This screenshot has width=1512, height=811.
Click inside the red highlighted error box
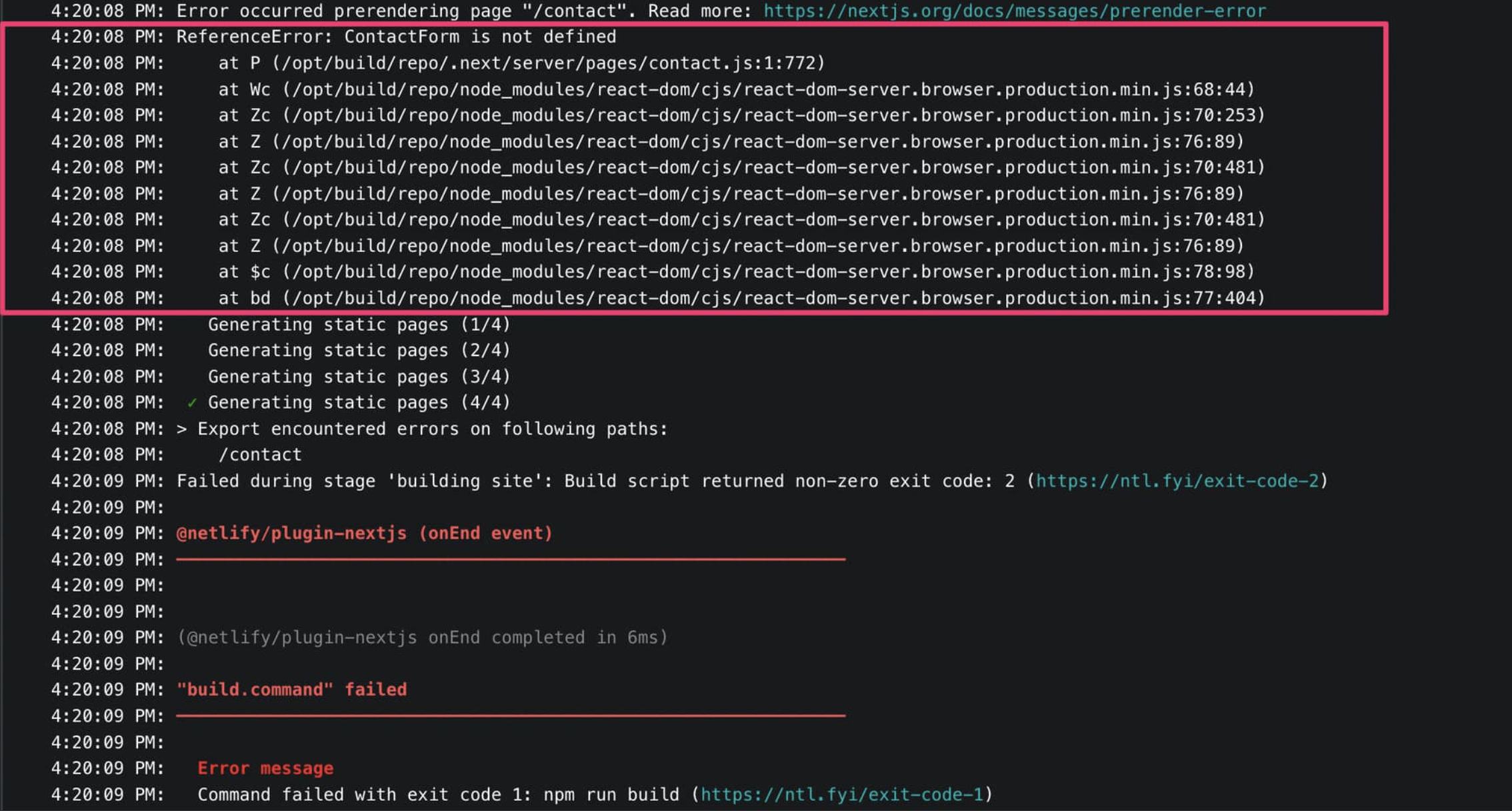pyautogui.click(x=667, y=167)
